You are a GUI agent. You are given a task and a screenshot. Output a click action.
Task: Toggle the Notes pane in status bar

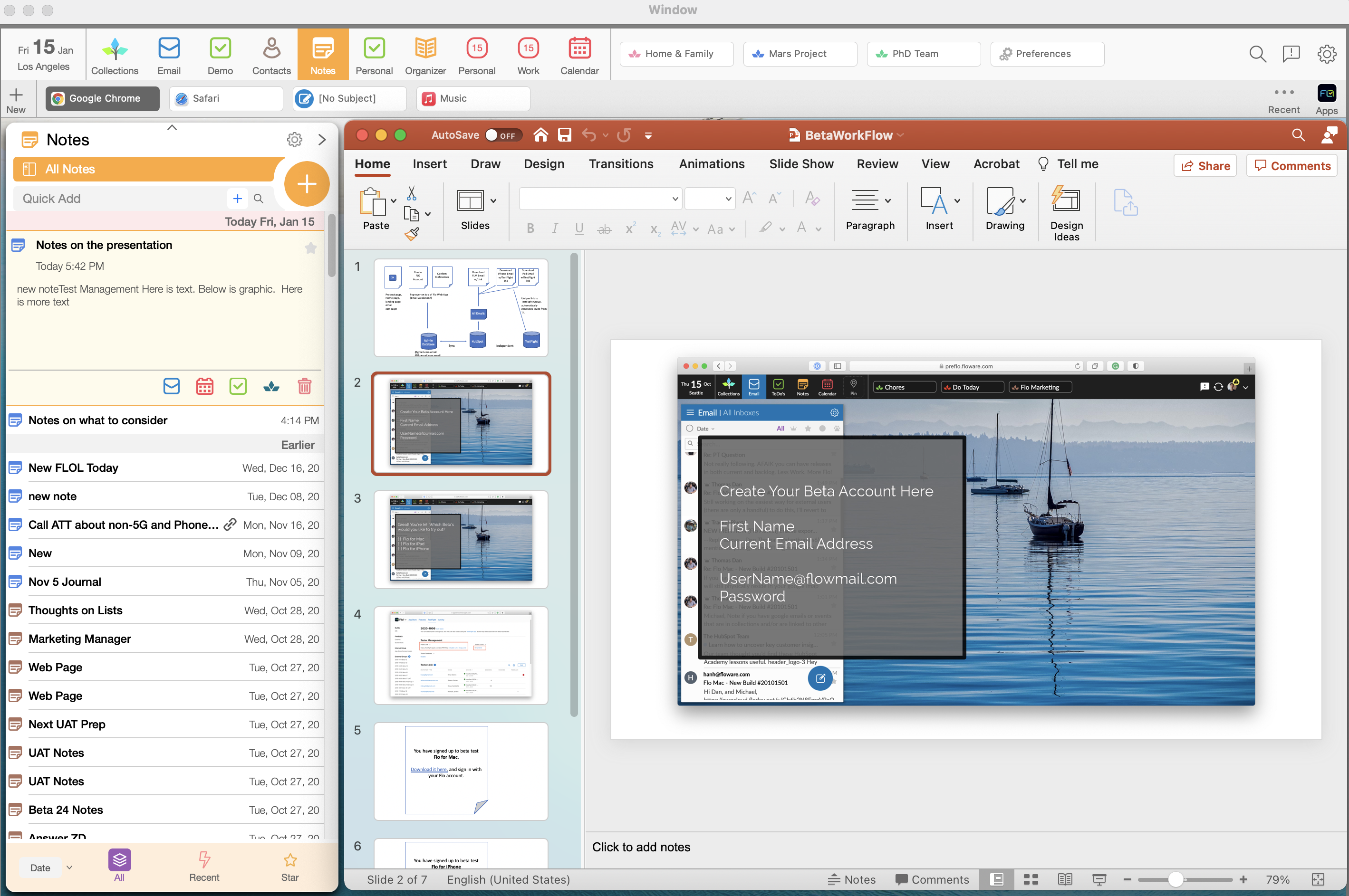pos(852,879)
